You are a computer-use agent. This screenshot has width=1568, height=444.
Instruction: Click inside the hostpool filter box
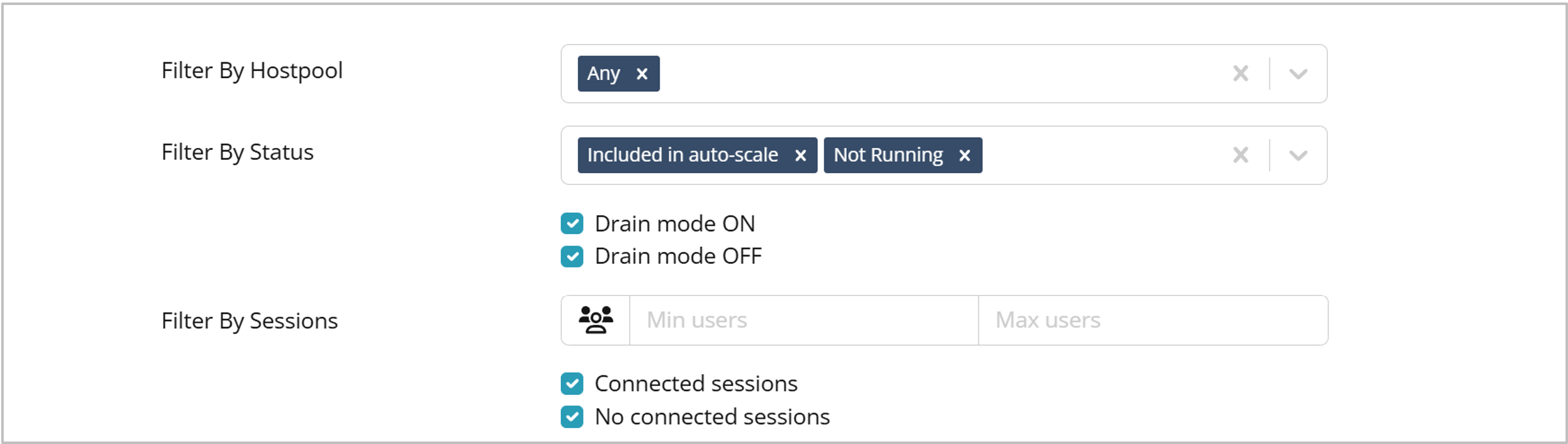point(933,74)
